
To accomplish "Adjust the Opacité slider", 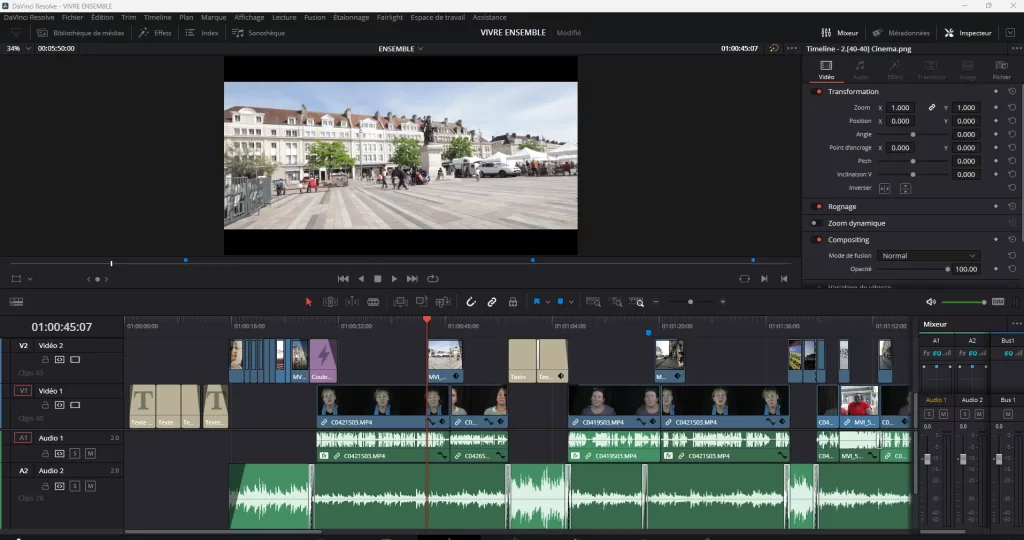I will point(913,269).
